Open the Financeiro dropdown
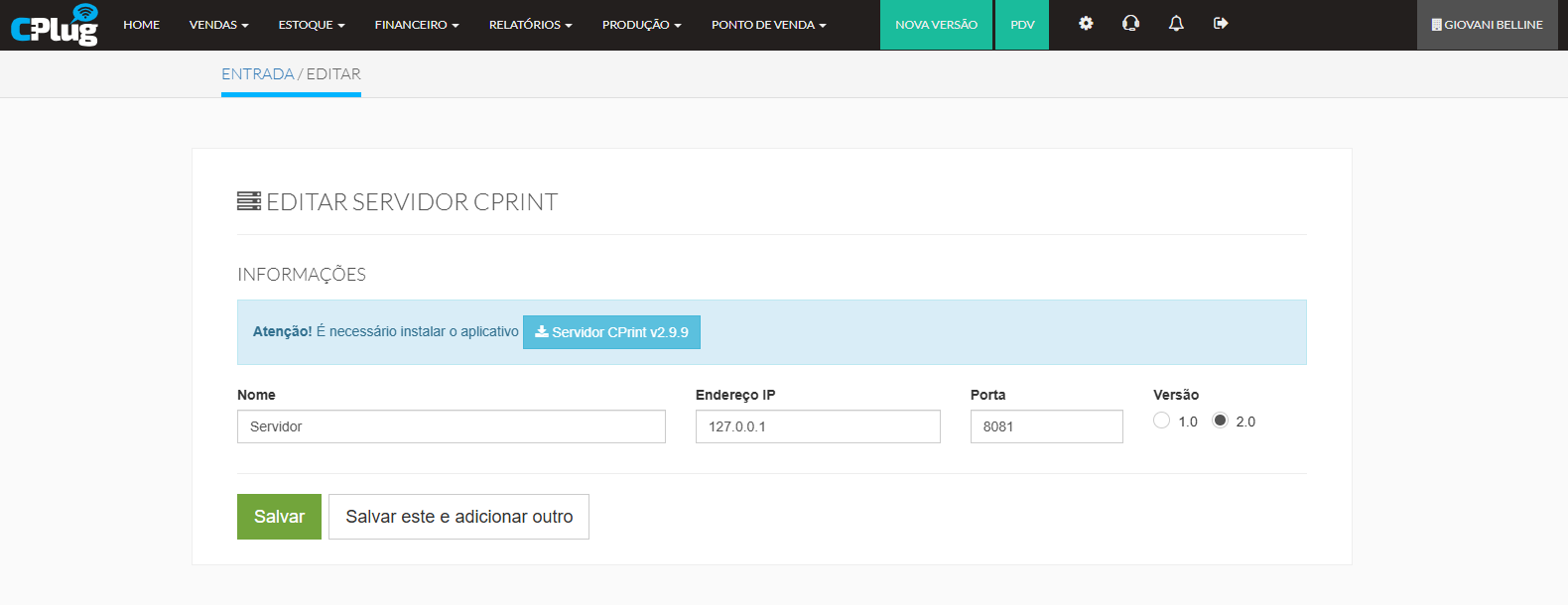 pos(417,25)
